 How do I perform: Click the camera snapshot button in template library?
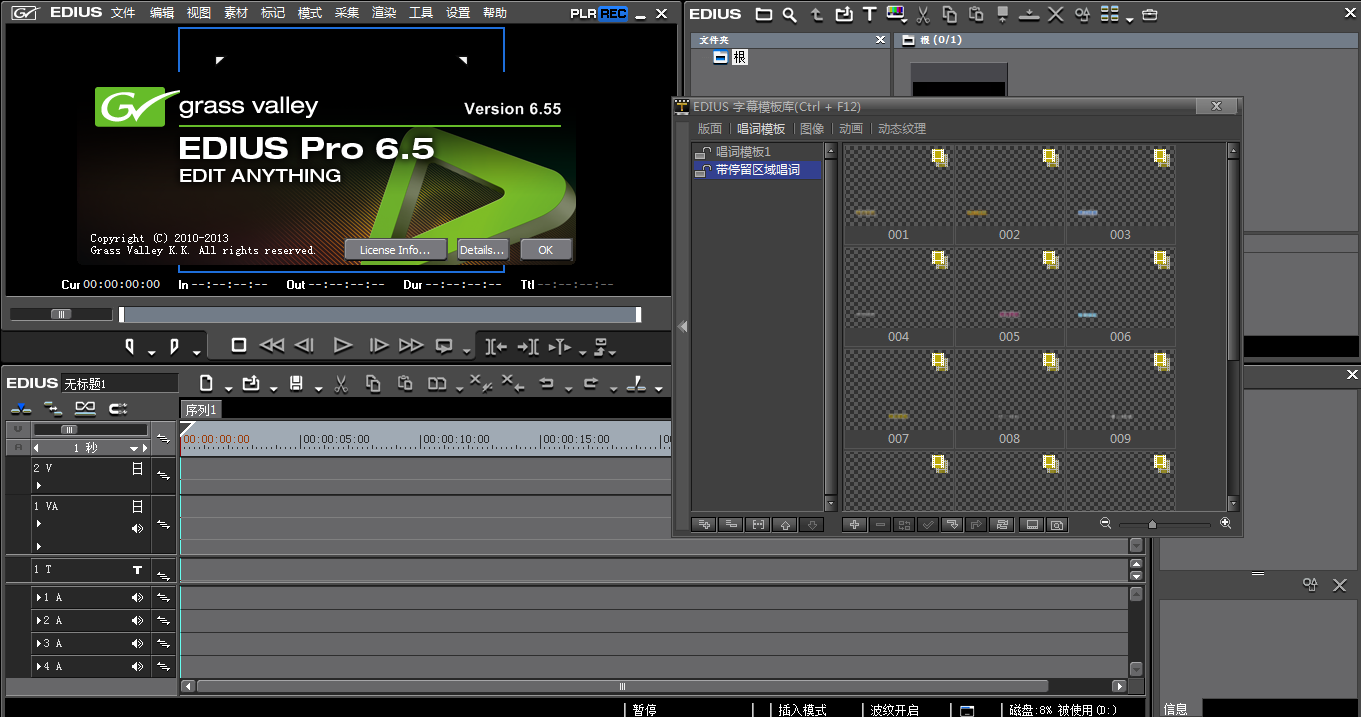click(x=1057, y=524)
